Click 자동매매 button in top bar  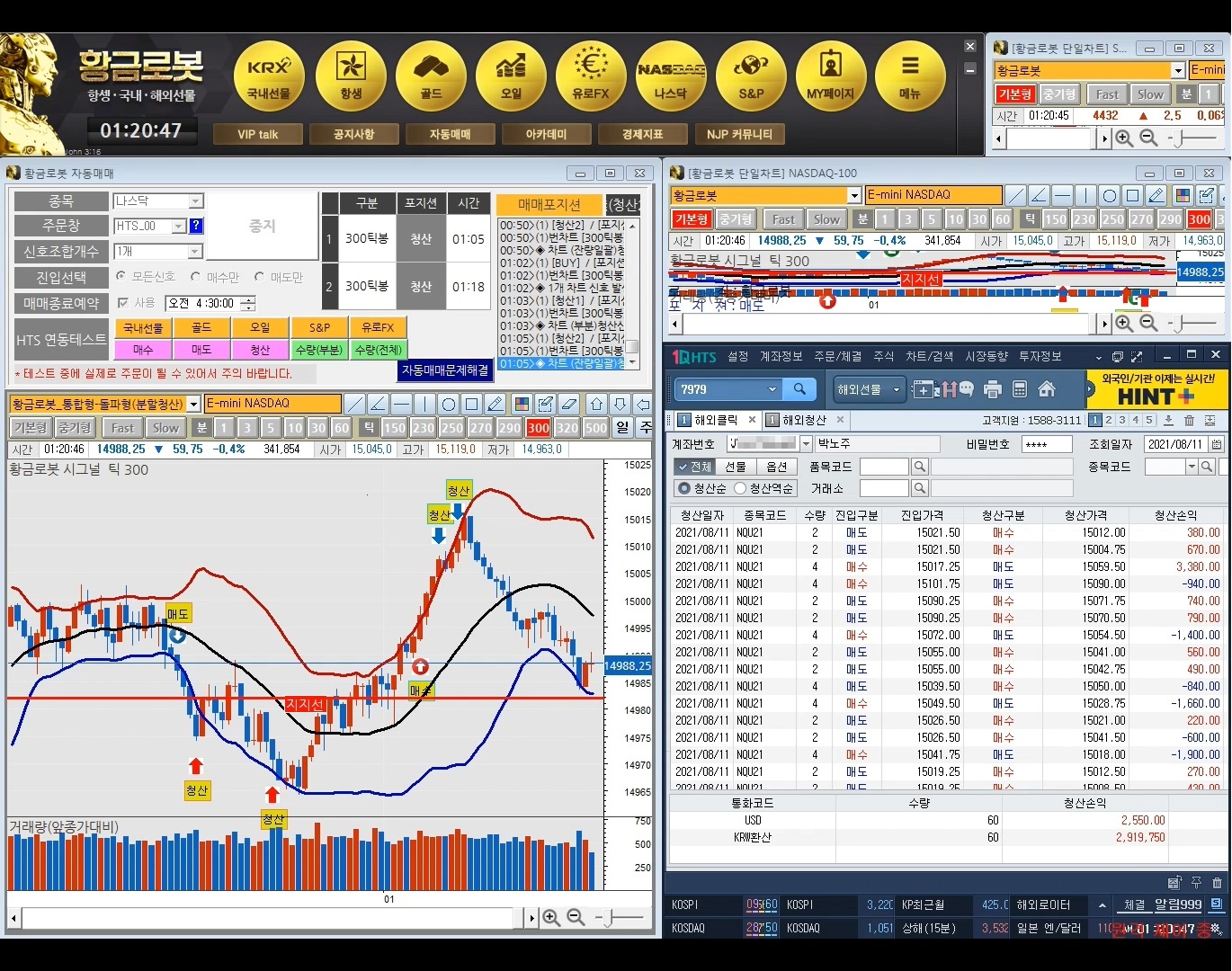pos(450,134)
